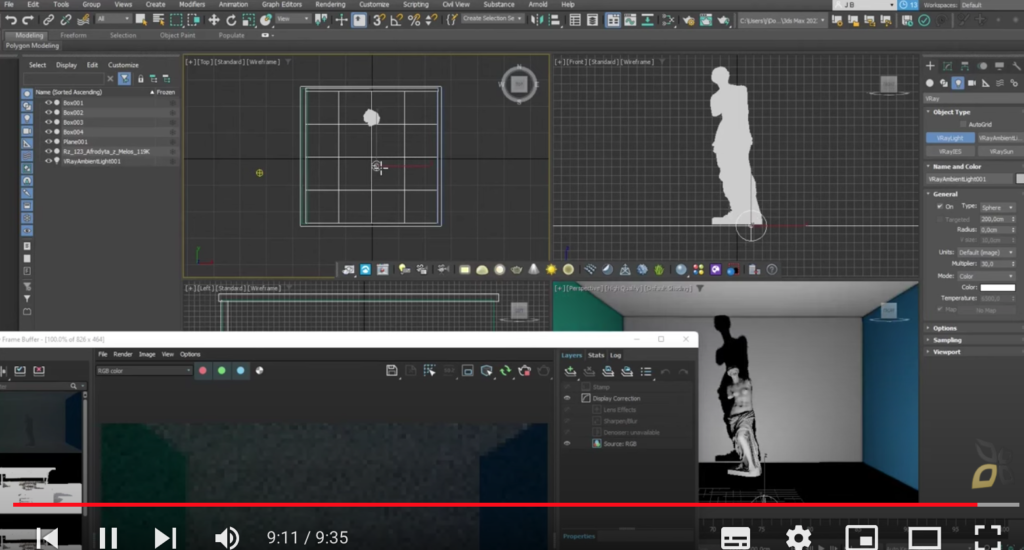Viewport: 1024px width, 550px height.
Task: Click the red video progress bar
Action: [x=495, y=505]
